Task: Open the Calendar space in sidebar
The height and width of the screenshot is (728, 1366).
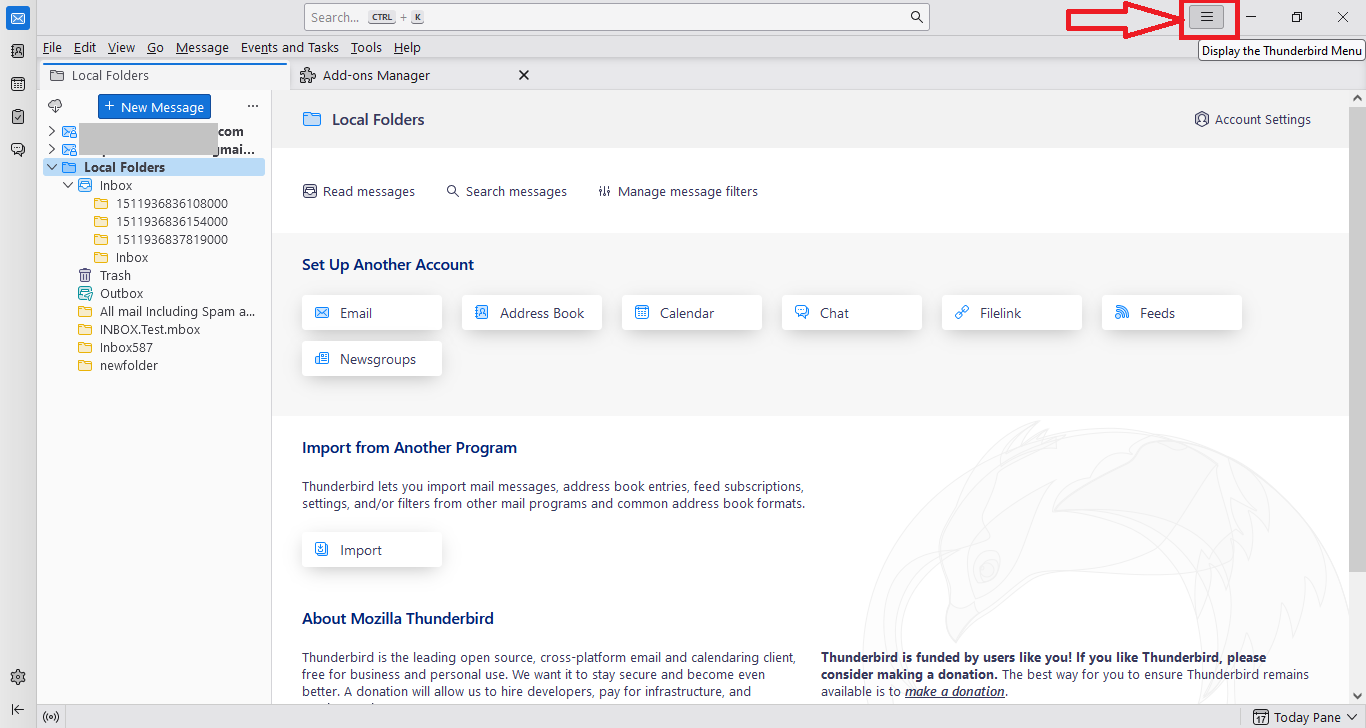Action: click(18, 84)
